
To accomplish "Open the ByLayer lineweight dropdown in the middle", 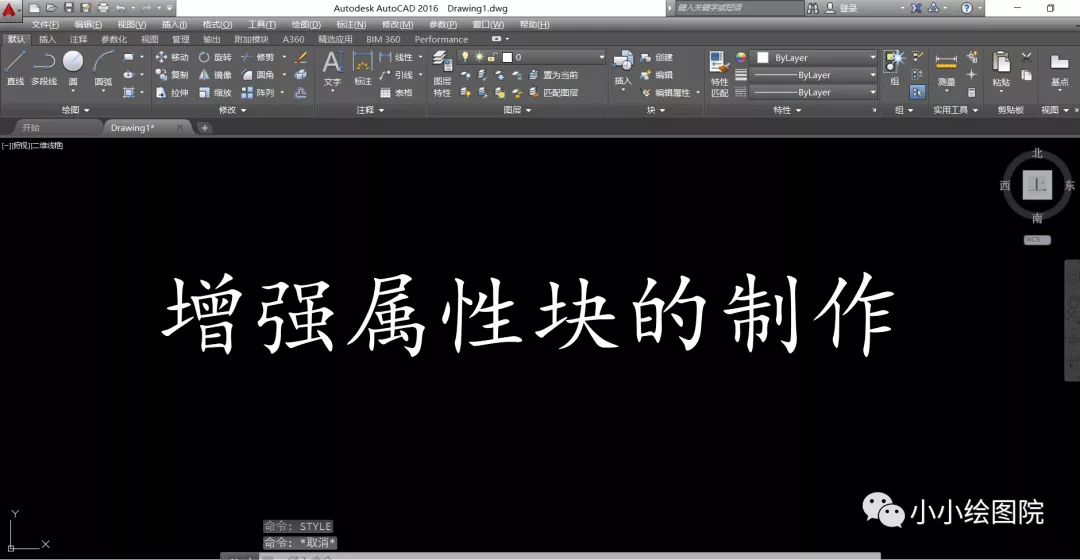I will (x=873, y=74).
